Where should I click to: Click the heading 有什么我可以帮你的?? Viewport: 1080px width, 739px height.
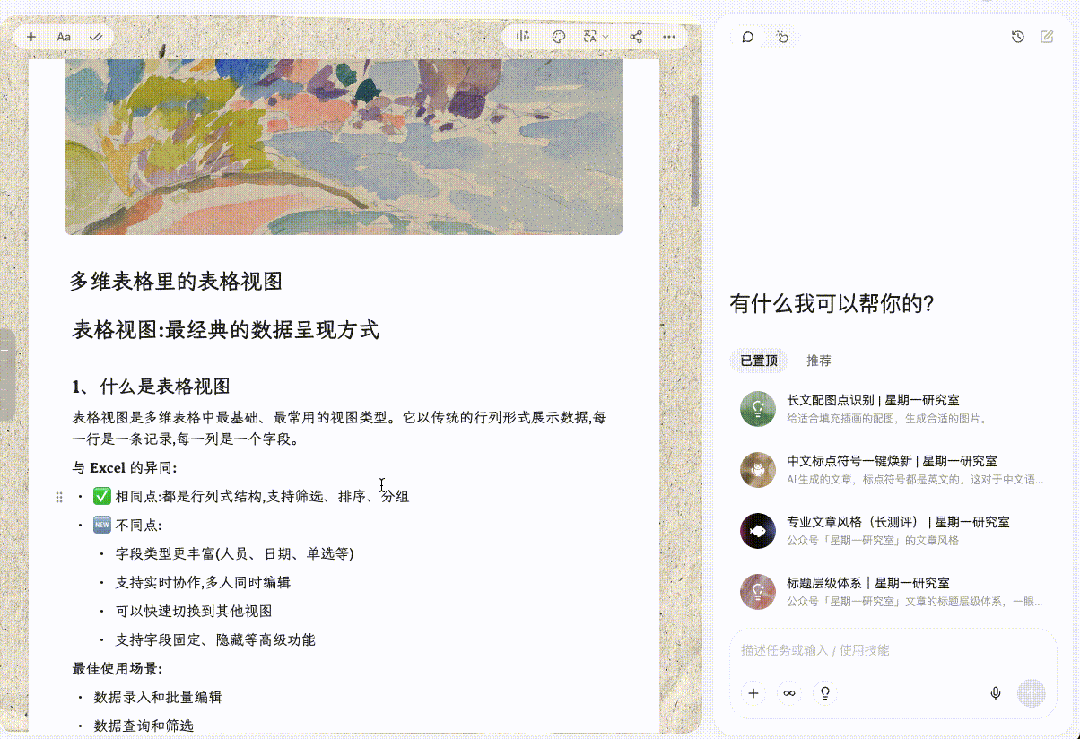coord(831,303)
